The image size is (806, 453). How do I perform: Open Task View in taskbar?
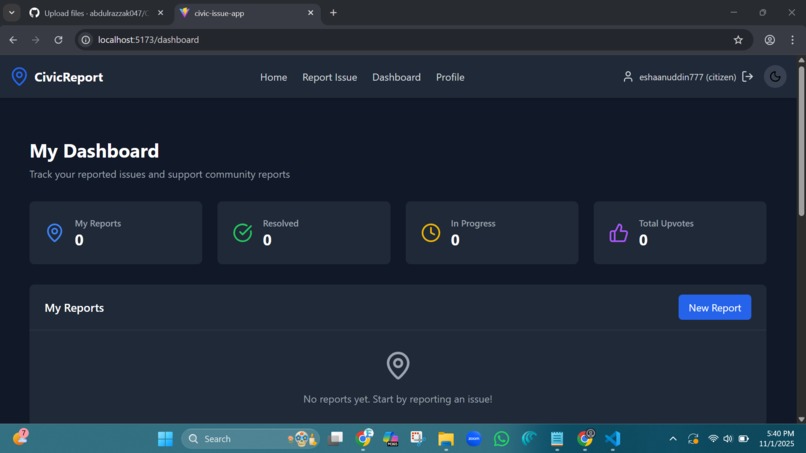[x=336, y=439]
